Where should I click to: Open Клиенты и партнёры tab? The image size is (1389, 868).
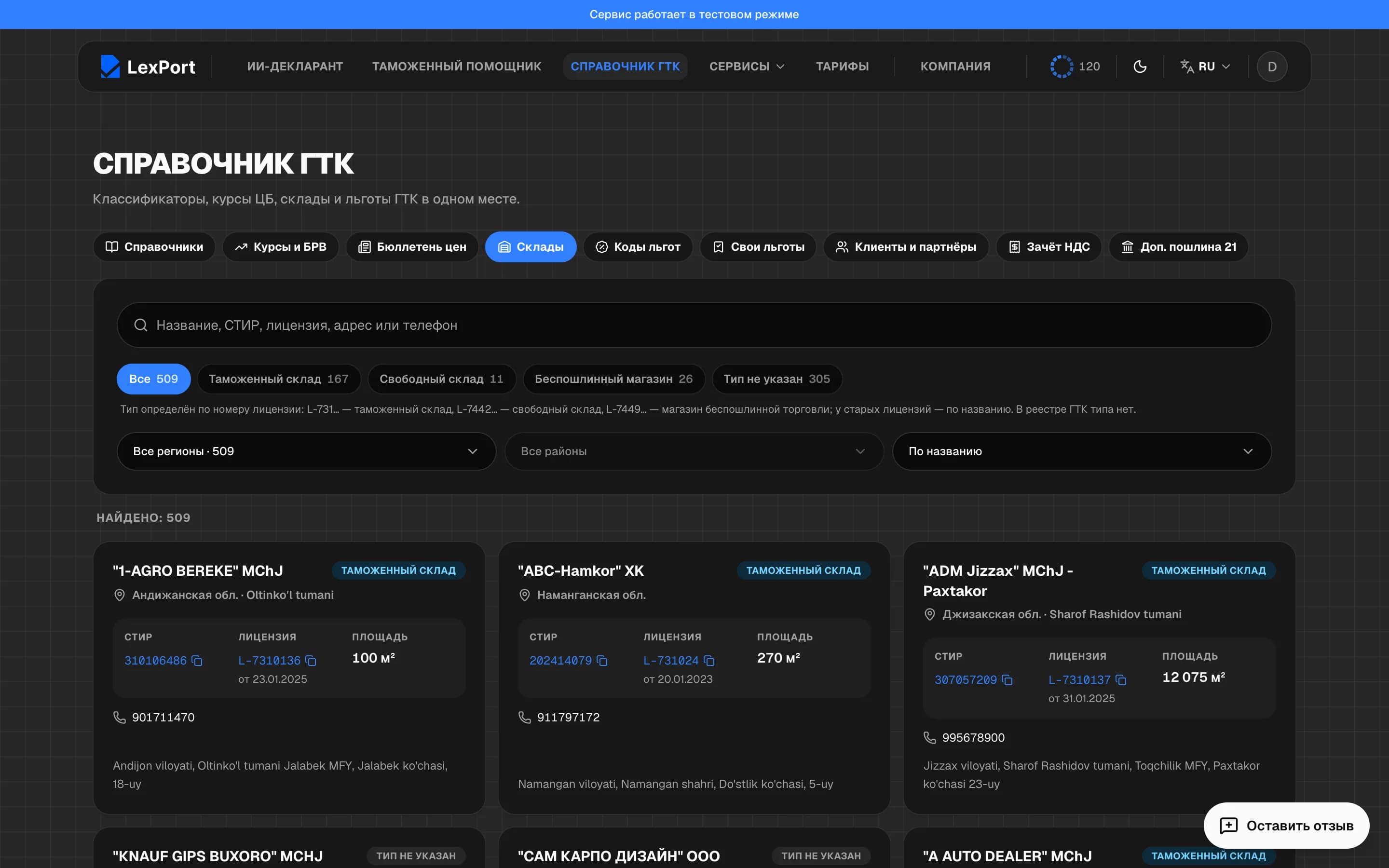906,247
